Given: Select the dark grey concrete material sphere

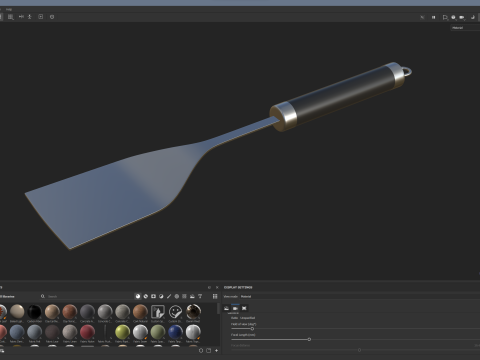Looking at the screenshot, I should 87,312.
